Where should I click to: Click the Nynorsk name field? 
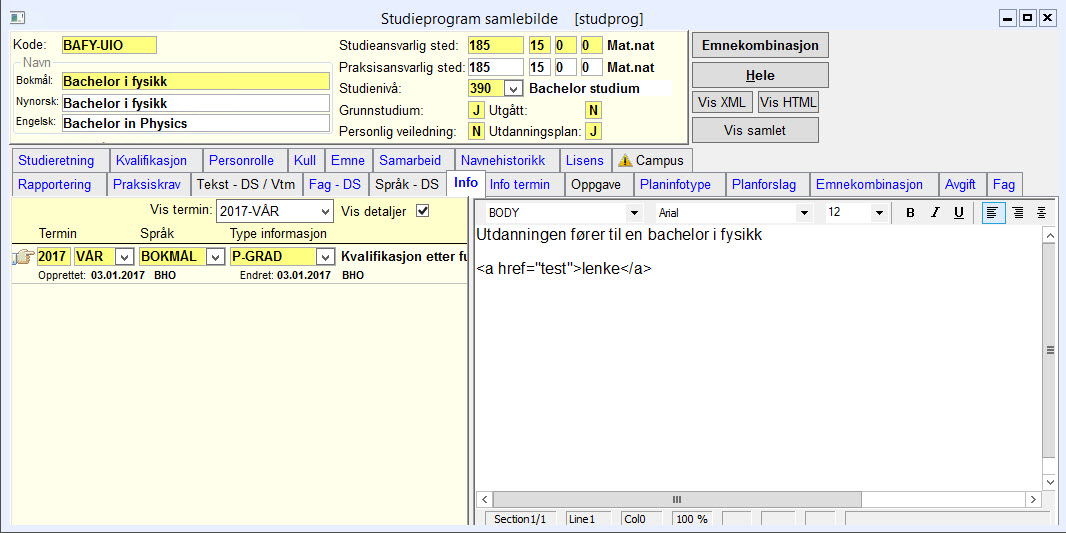(196, 103)
